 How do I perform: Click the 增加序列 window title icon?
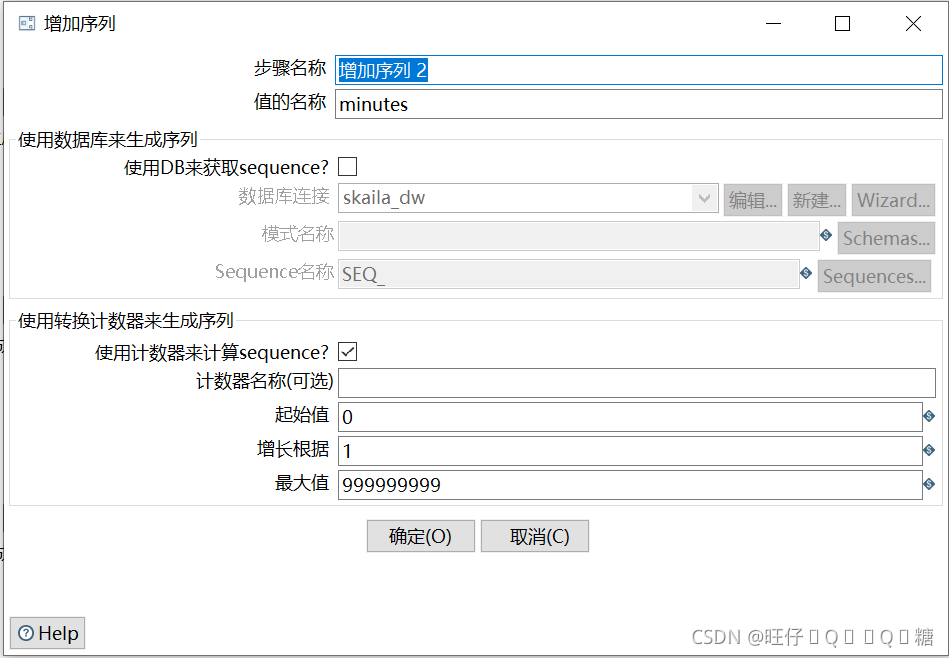(x=27, y=24)
